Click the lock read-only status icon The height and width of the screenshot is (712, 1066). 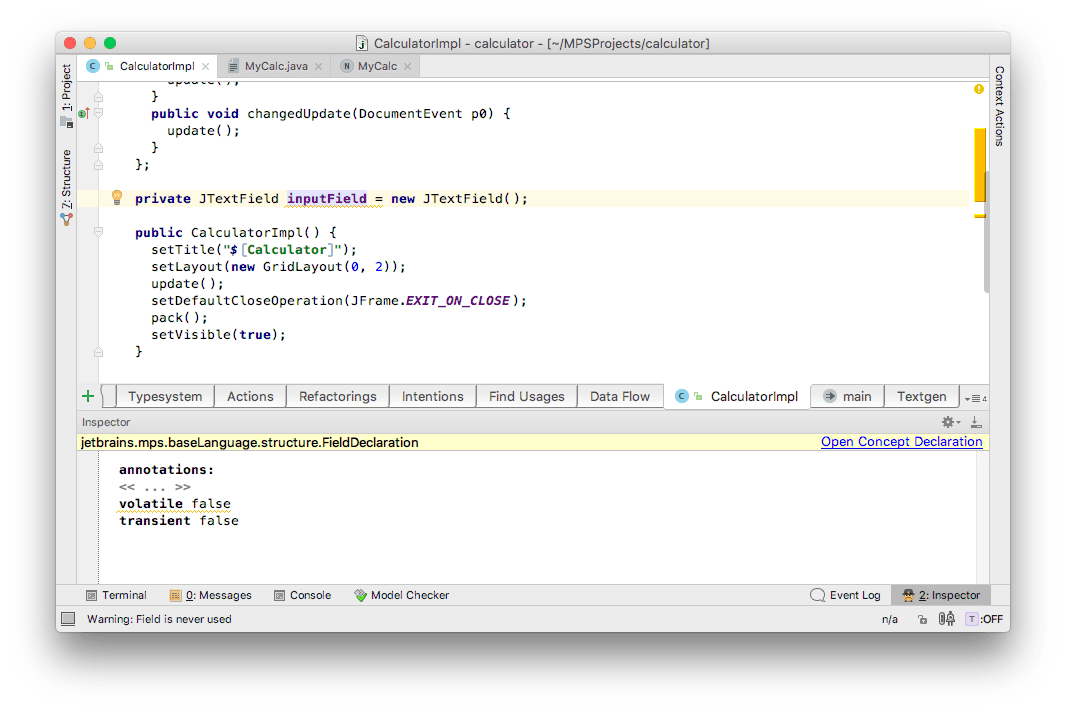(x=920, y=619)
